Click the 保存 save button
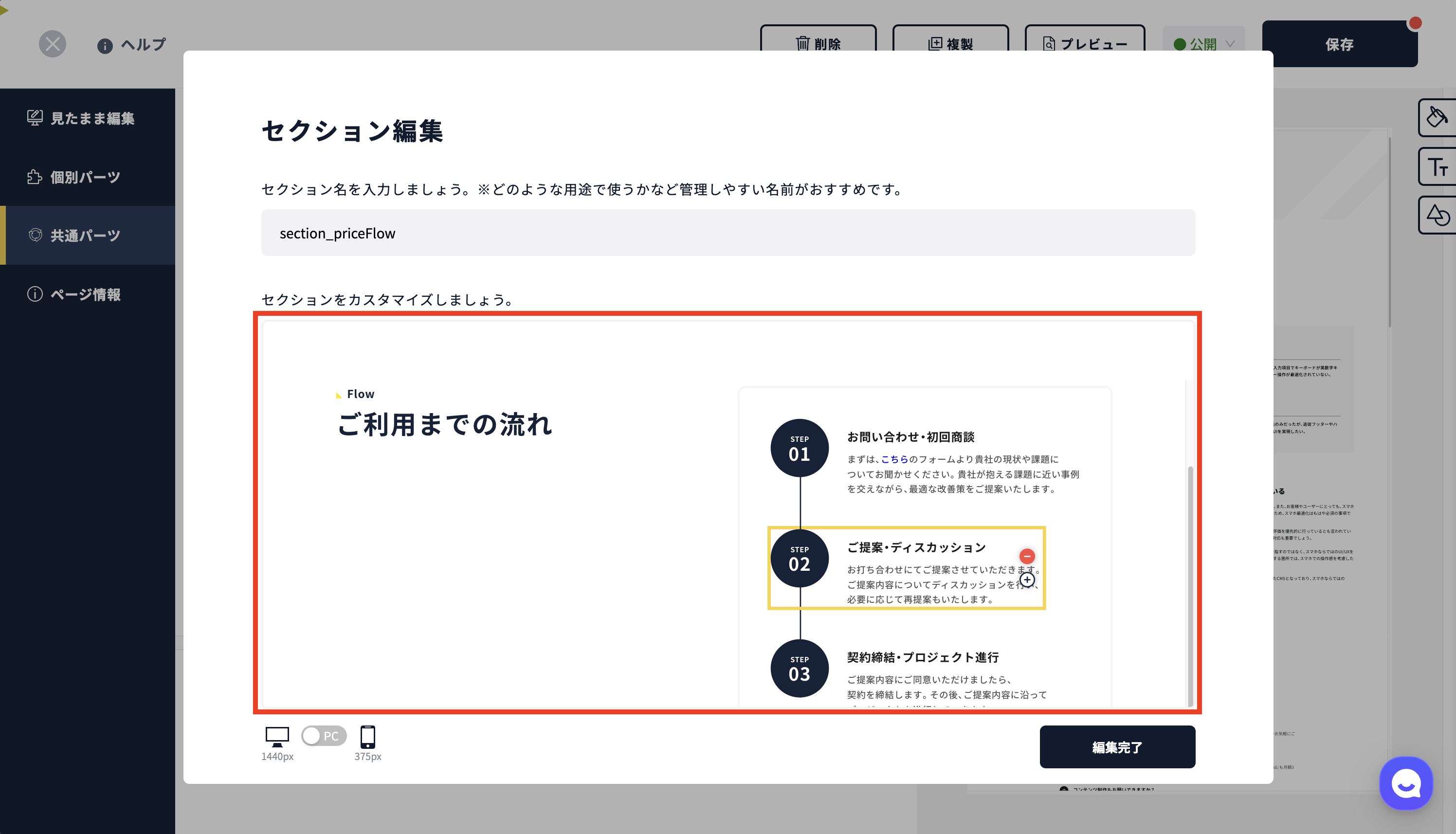This screenshot has width=1456, height=834. [1340, 44]
